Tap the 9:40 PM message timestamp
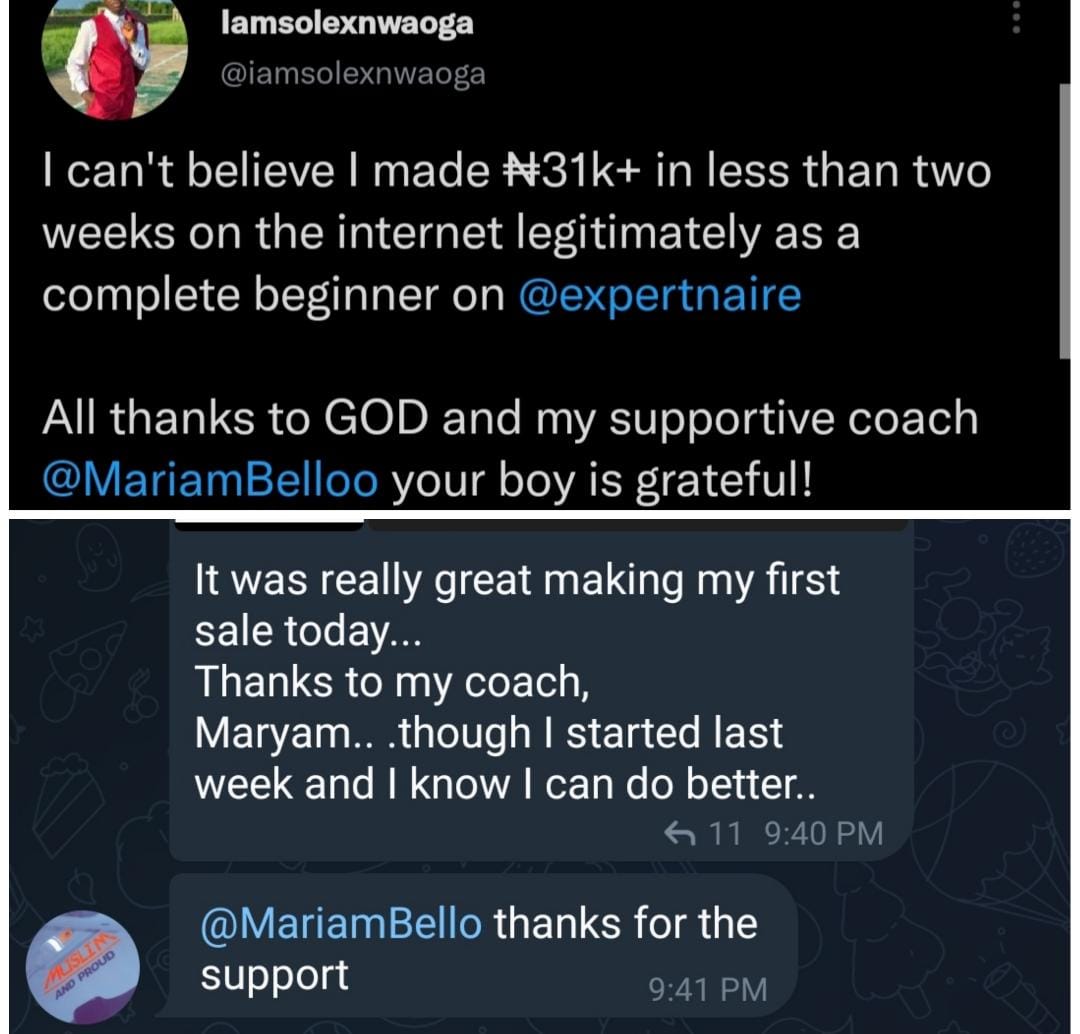This screenshot has height=1034, width=1080. 823,832
